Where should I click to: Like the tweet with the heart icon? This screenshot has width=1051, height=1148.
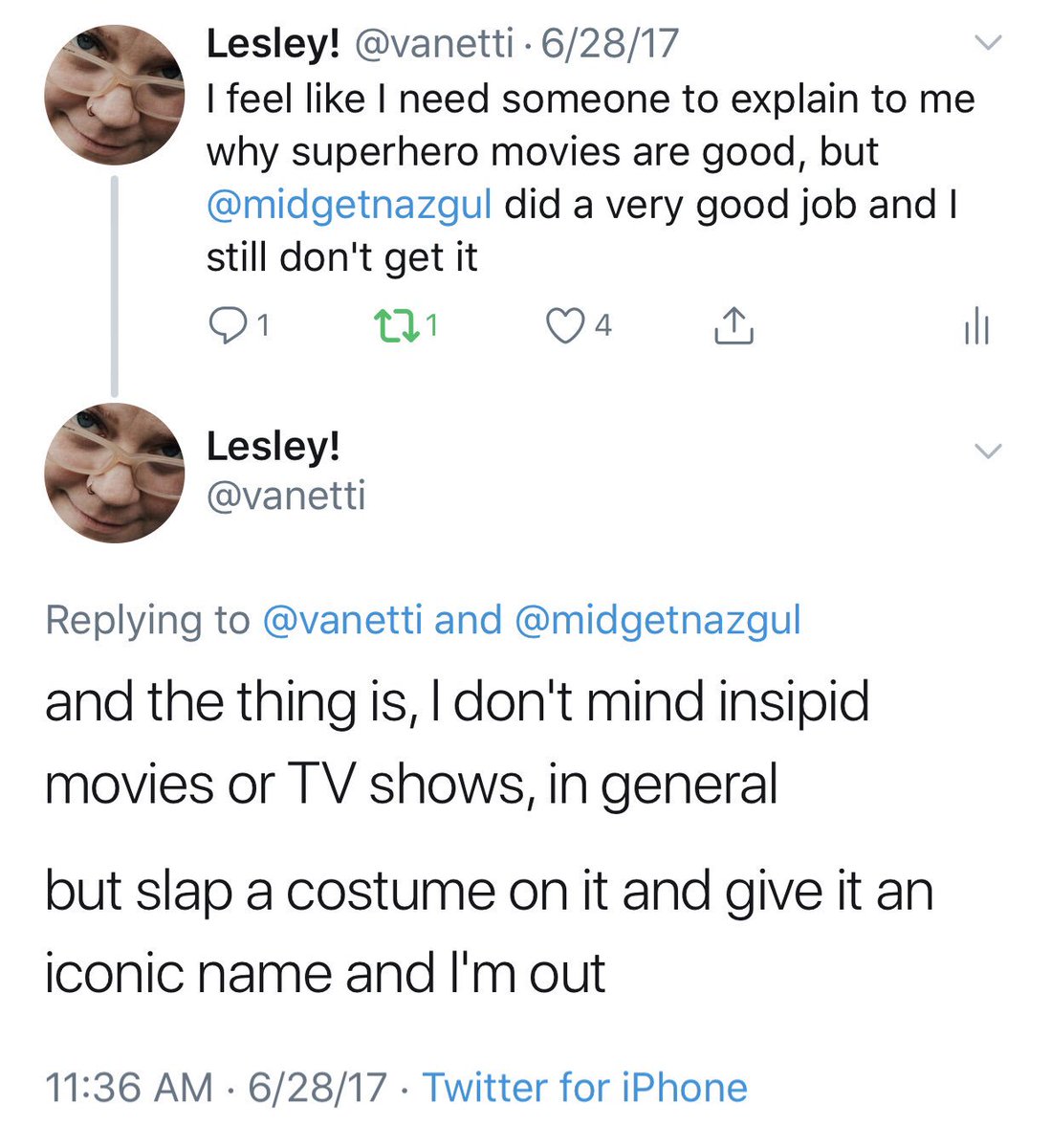pos(564,327)
